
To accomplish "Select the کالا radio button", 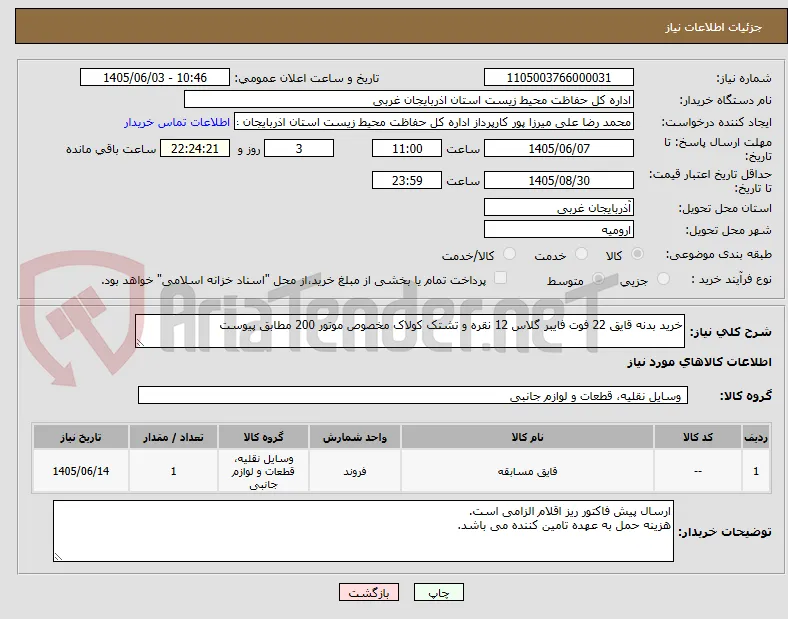I will pyautogui.click(x=637, y=254).
